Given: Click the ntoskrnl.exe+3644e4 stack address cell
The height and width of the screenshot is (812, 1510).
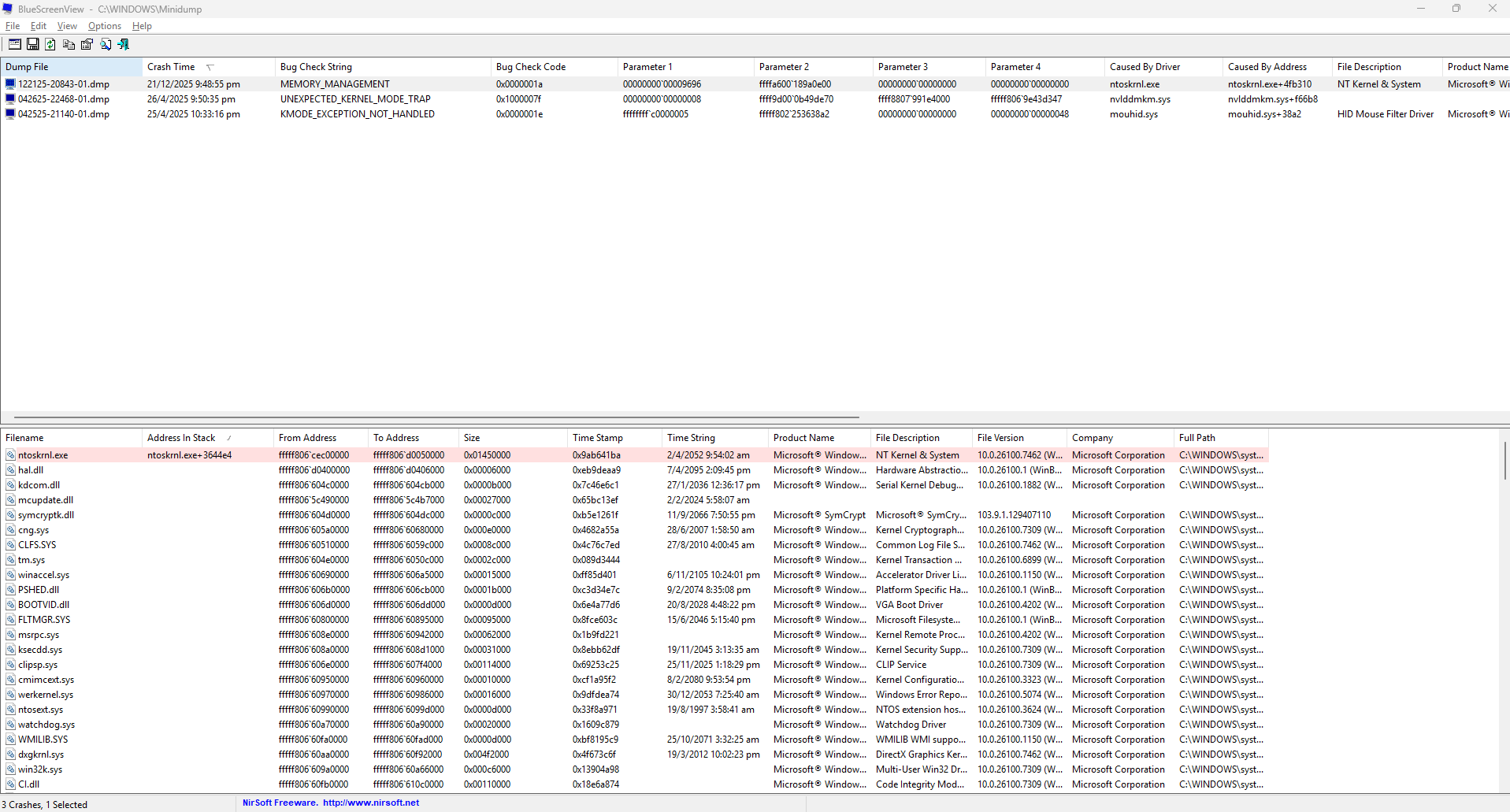Looking at the screenshot, I should (x=189, y=455).
